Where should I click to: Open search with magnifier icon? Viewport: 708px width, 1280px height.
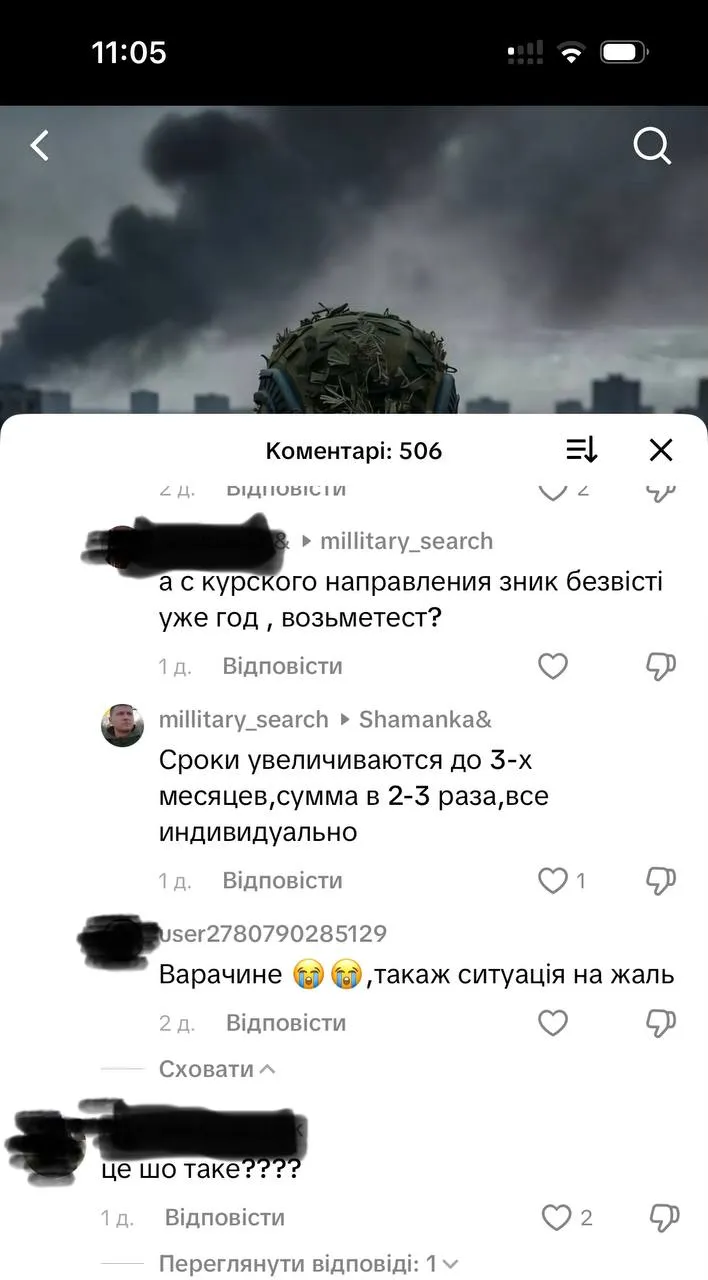coord(652,146)
